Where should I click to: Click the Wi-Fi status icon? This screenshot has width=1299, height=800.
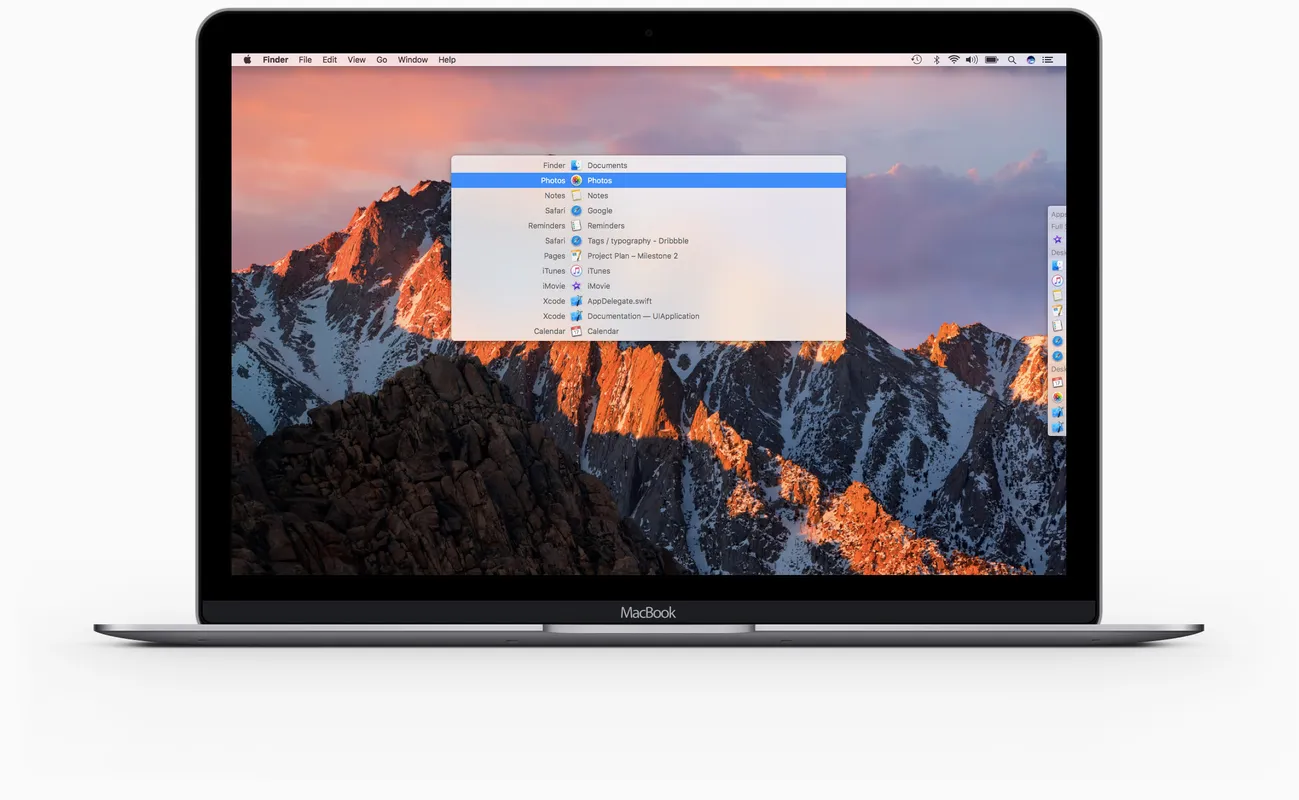[954, 60]
